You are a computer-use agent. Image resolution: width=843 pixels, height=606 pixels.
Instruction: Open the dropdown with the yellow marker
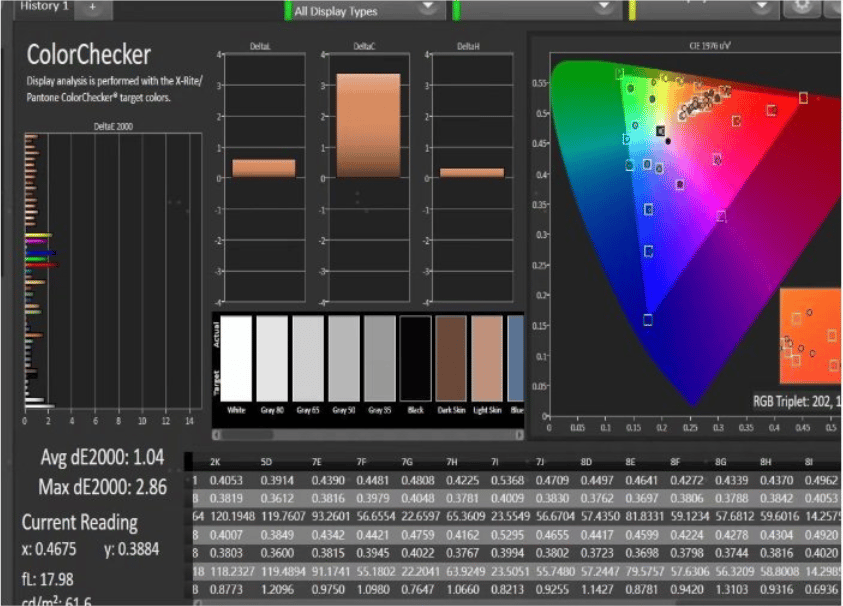(703, 10)
